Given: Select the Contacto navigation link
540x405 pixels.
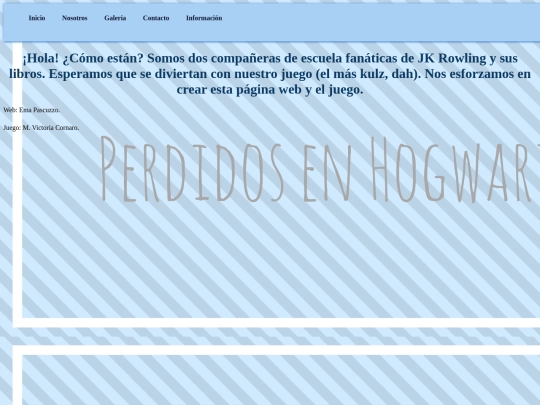Looking at the screenshot, I should (x=156, y=18).
